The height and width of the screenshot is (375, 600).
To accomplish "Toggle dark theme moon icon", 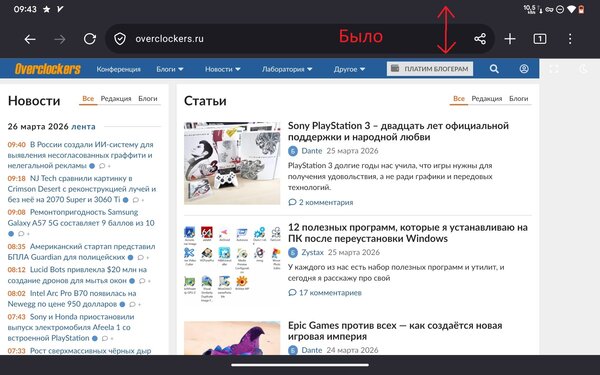I will (x=583, y=69).
